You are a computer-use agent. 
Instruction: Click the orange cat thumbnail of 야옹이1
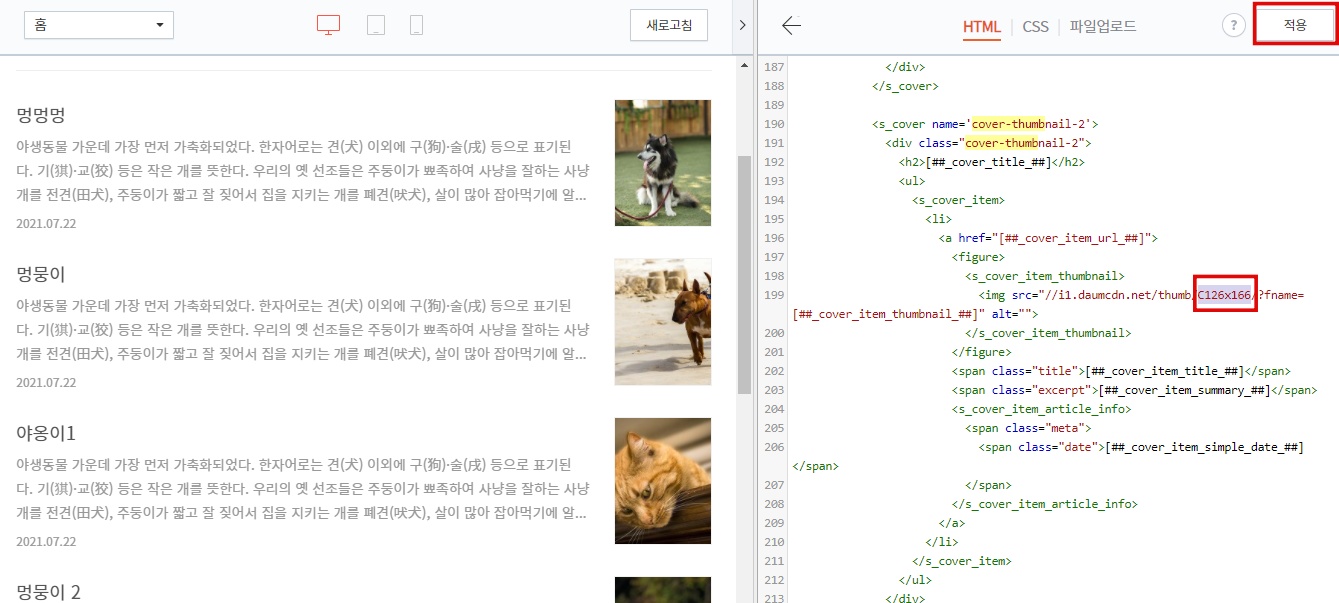click(x=663, y=481)
